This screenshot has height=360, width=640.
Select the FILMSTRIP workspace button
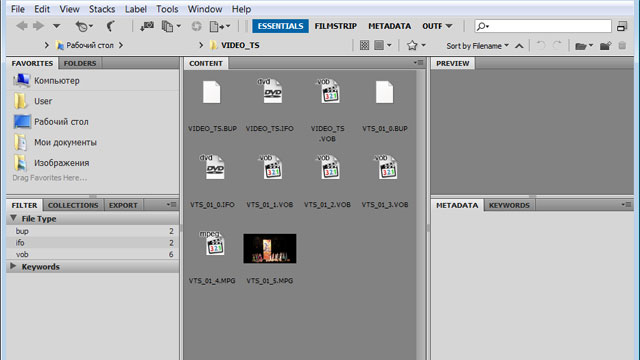coord(336,26)
